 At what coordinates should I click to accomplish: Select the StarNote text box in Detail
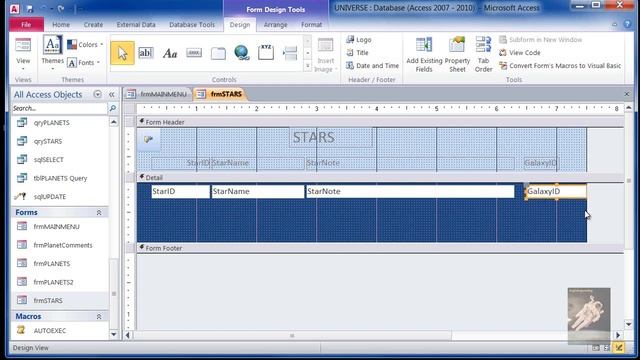tap(410, 191)
